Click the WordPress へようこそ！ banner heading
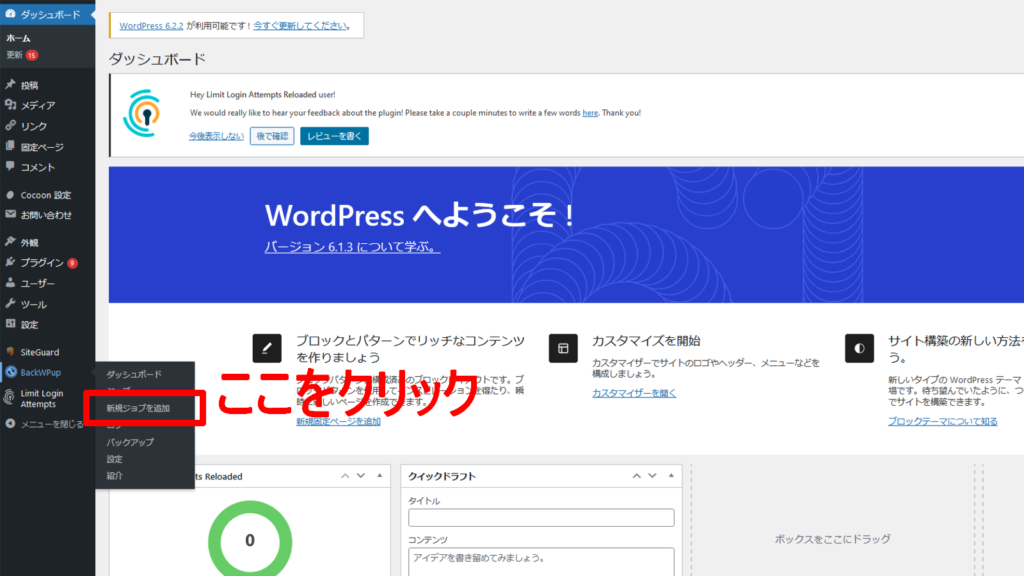This screenshot has height=576, width=1024. (419, 215)
